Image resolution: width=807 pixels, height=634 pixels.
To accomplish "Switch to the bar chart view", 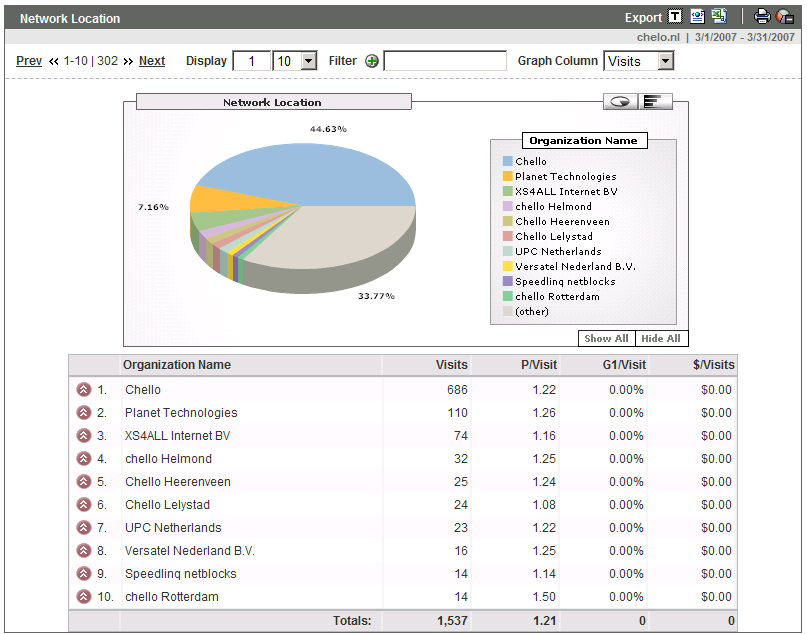I will click(655, 102).
